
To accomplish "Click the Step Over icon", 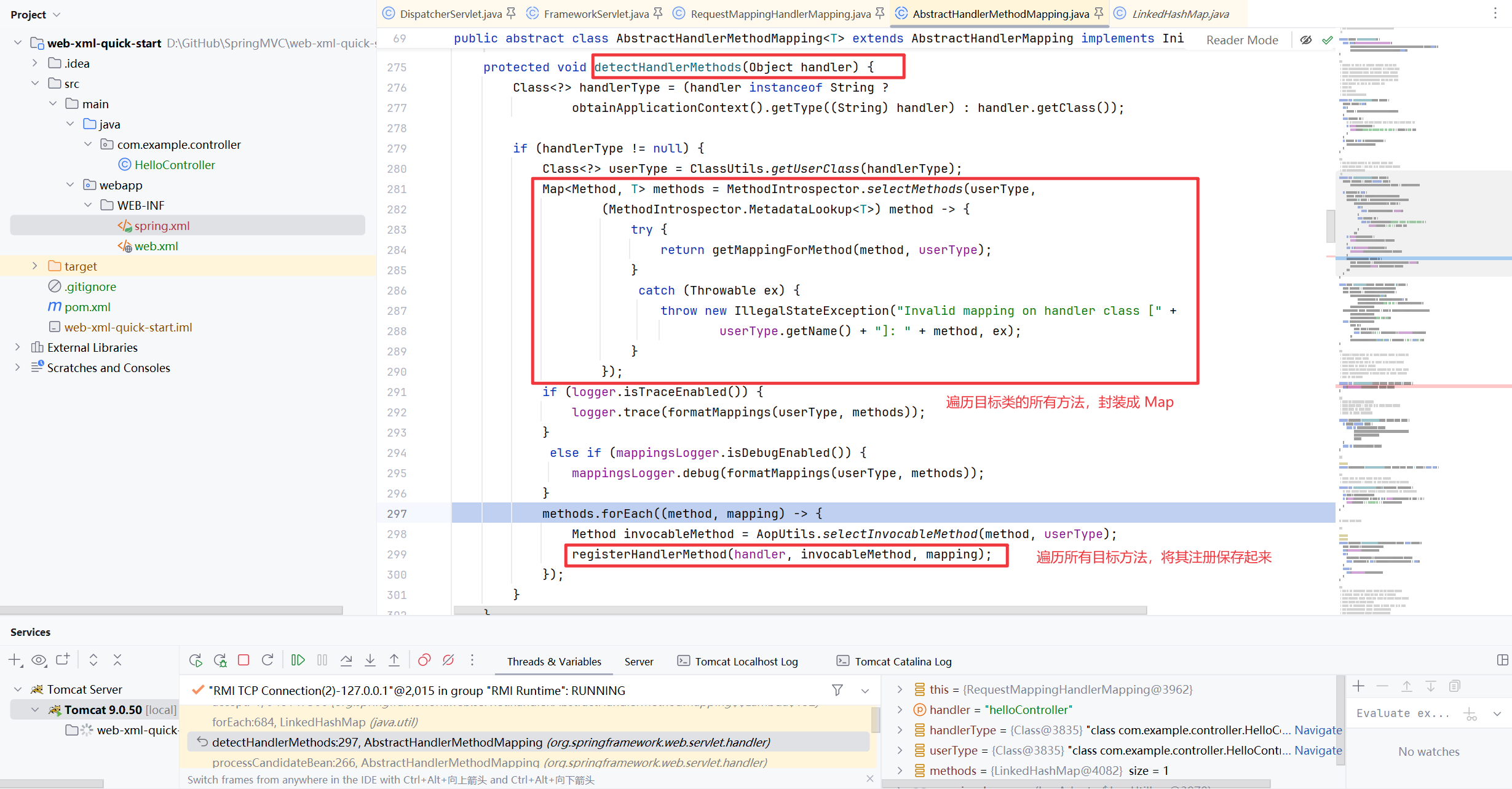I will point(346,660).
